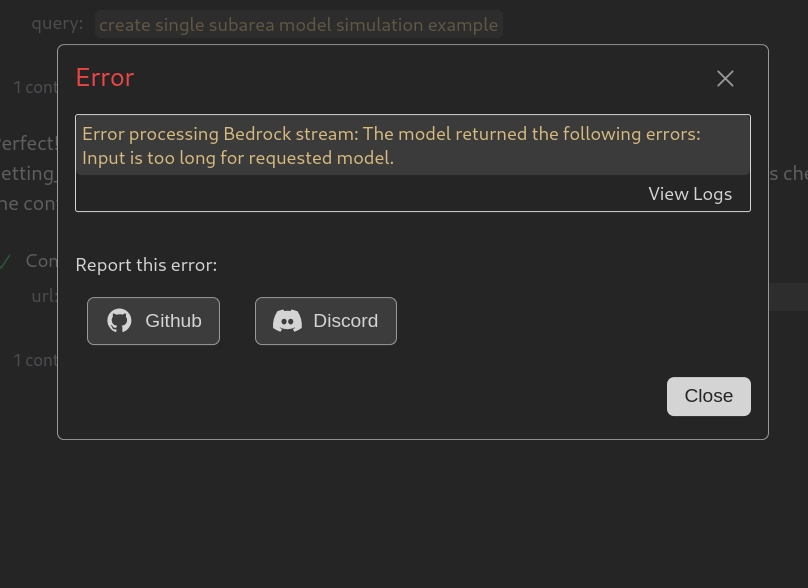Report the error on Discord

point(325,320)
